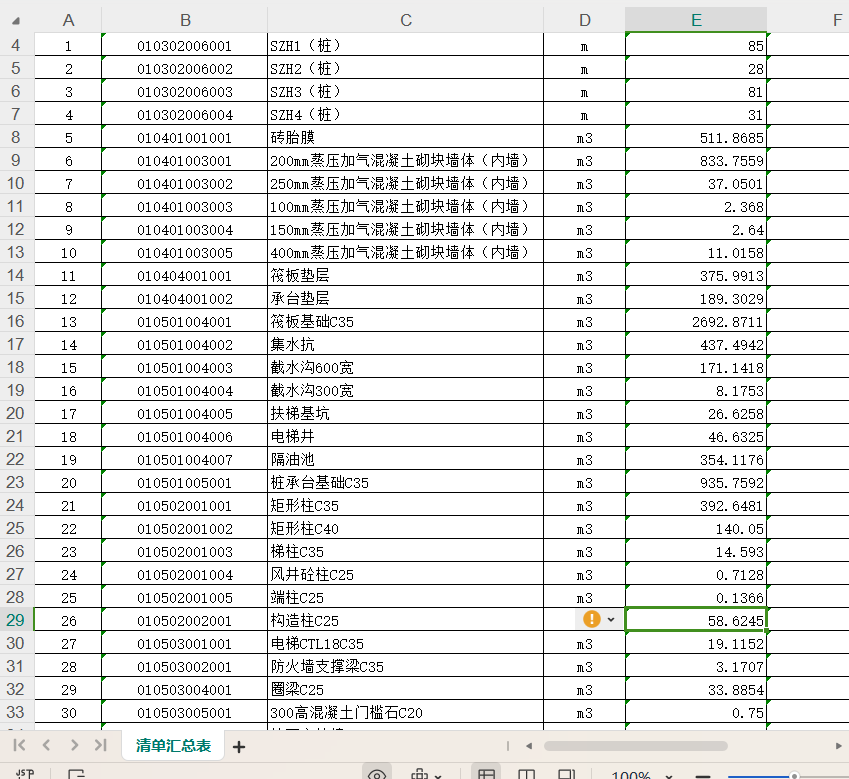
Task: Click quantity cell 2692.8711
Action: point(696,321)
